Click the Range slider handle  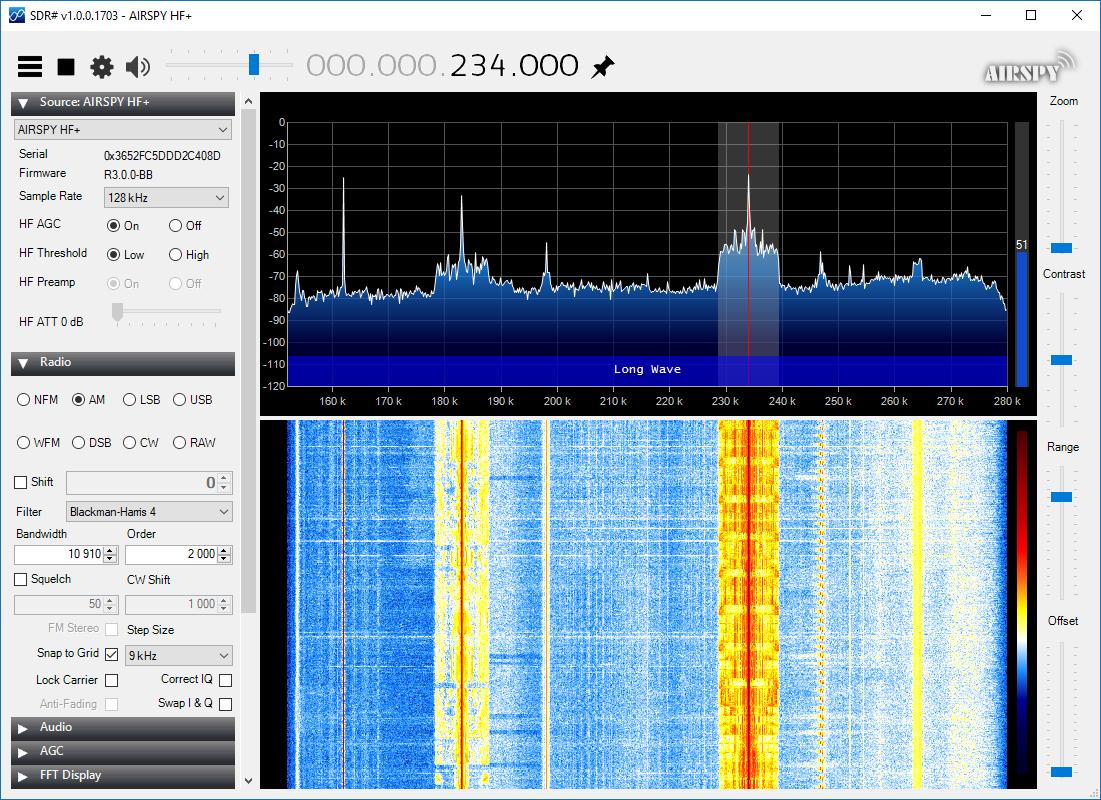(1061, 497)
